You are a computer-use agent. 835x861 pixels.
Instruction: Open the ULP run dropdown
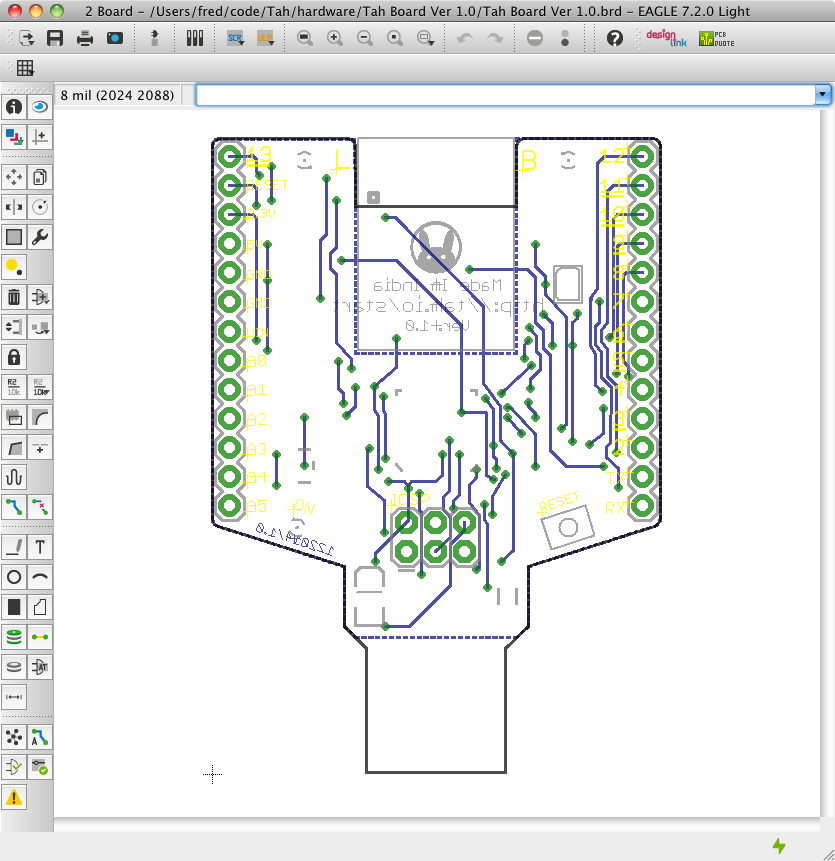click(265, 38)
